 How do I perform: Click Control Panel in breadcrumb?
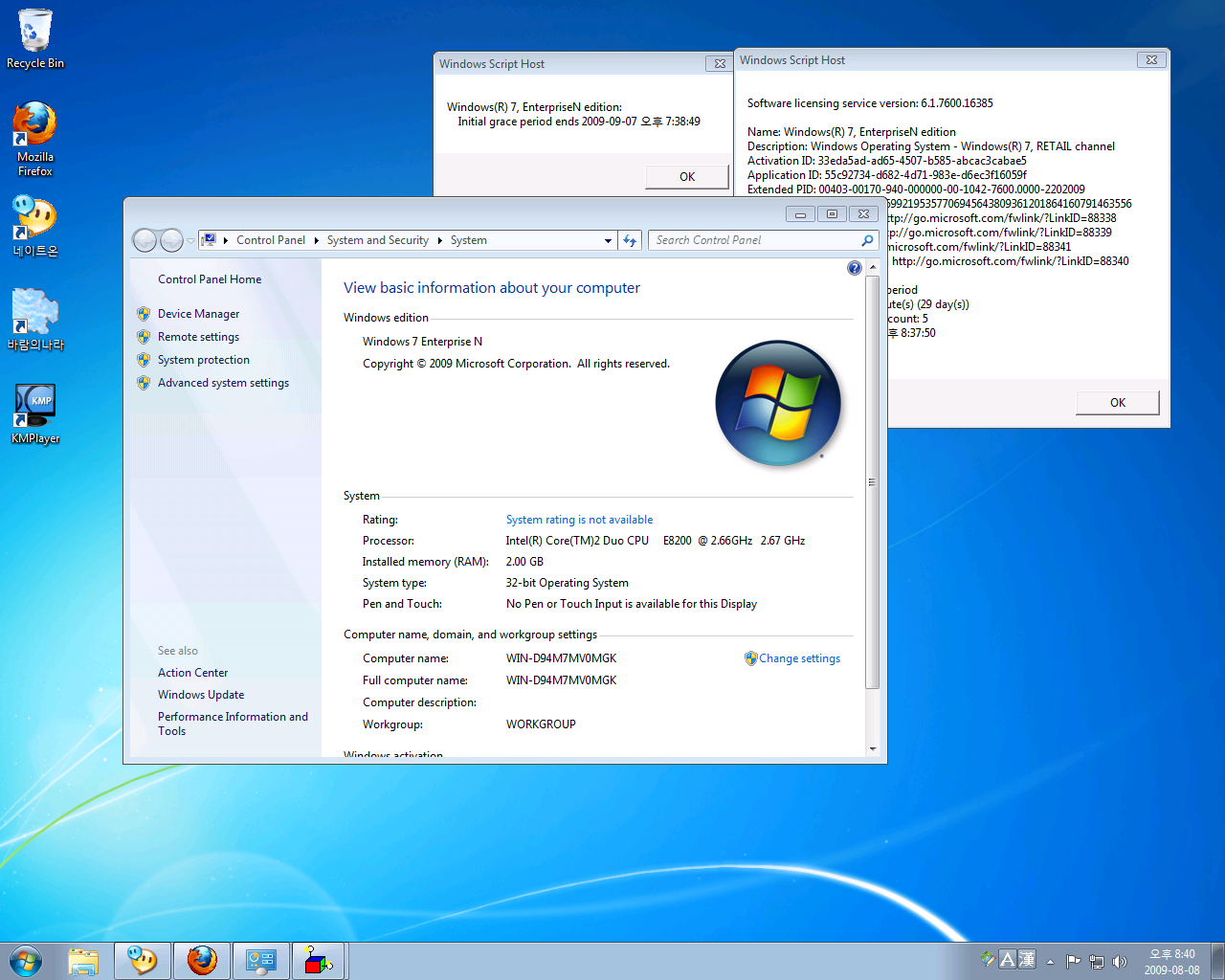[271, 240]
